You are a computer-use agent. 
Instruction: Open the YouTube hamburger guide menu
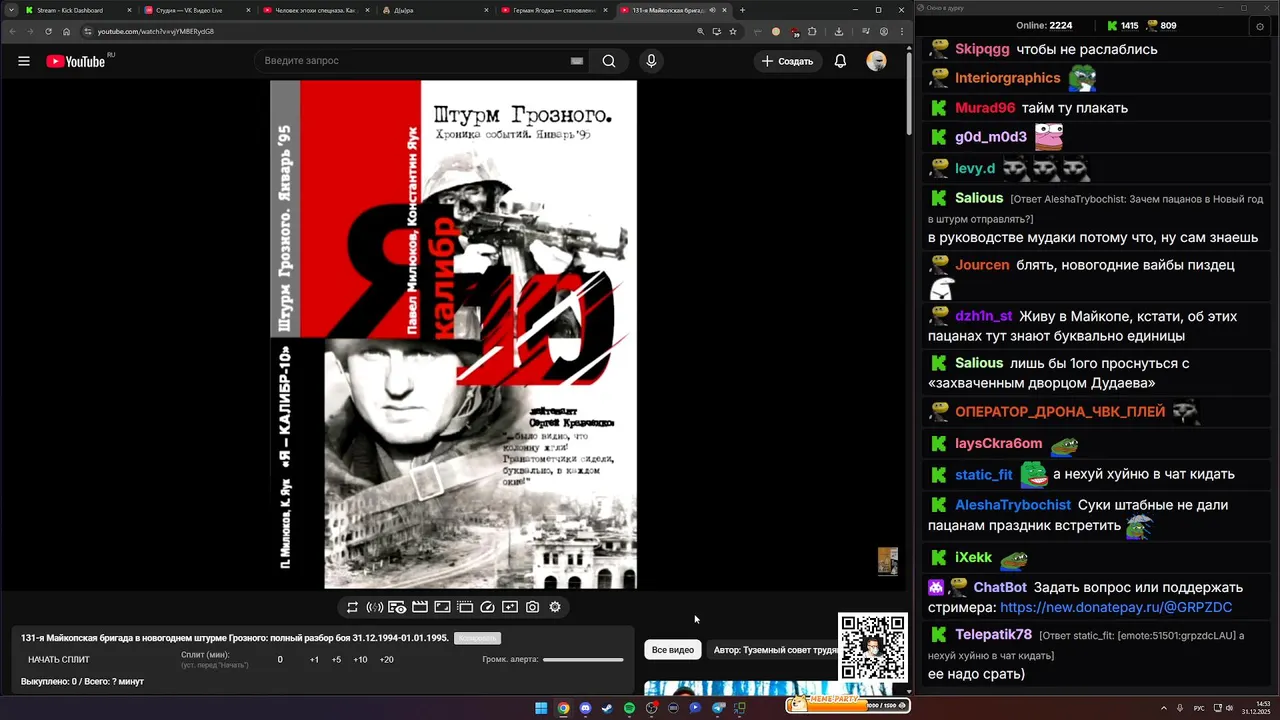click(x=24, y=61)
